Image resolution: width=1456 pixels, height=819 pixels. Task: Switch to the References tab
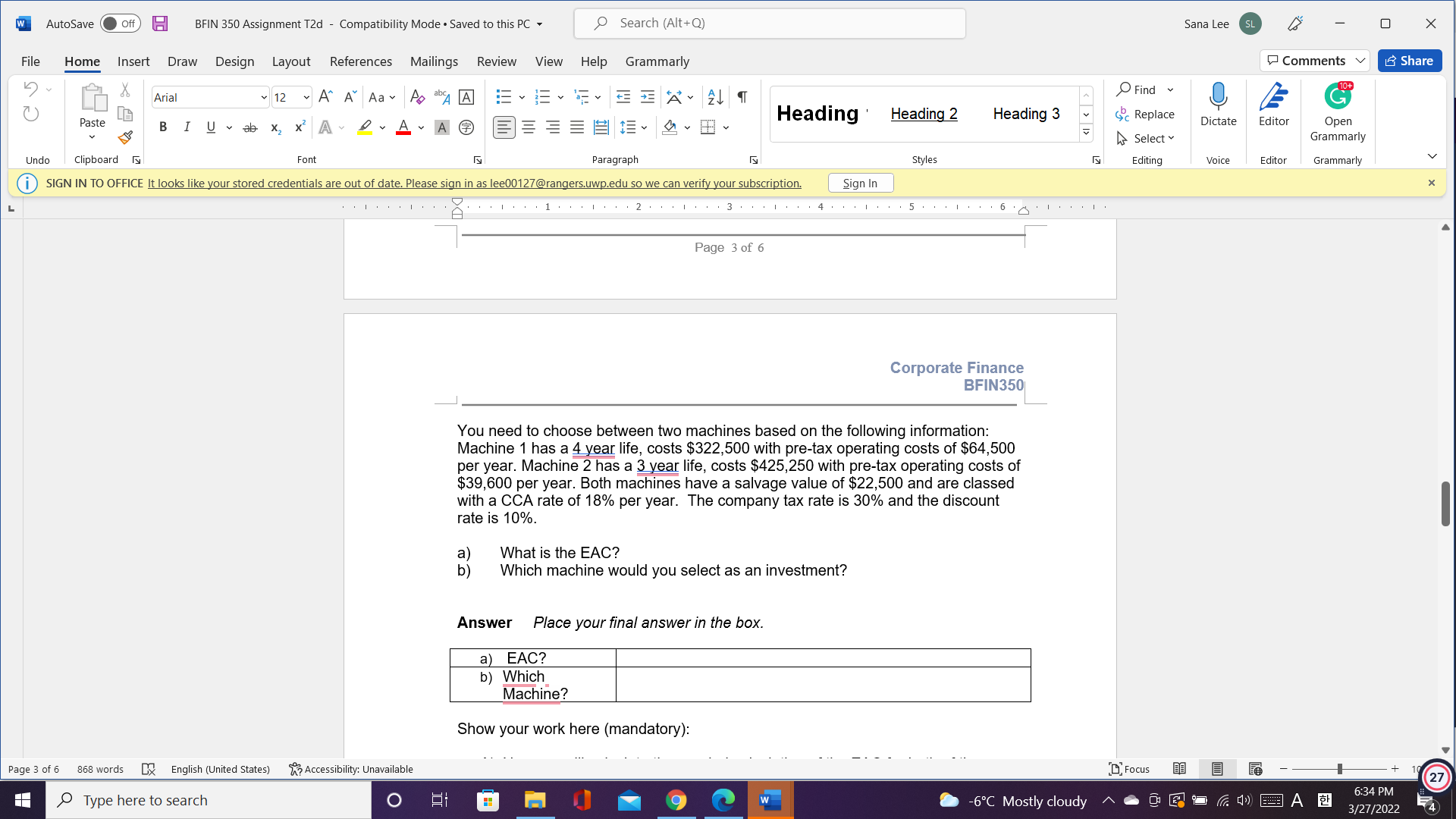pyautogui.click(x=361, y=61)
